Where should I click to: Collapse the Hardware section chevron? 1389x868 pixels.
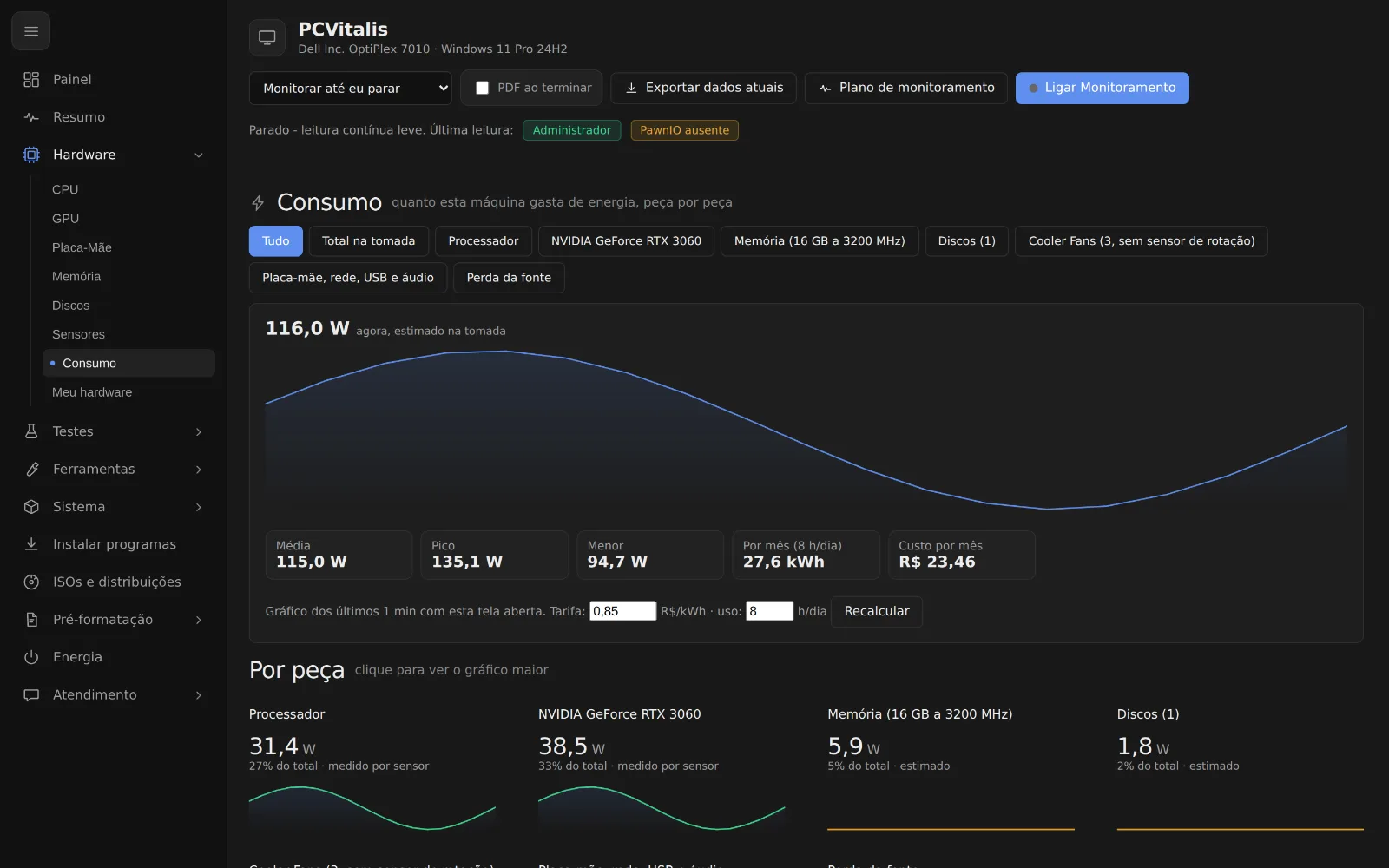[x=199, y=155]
